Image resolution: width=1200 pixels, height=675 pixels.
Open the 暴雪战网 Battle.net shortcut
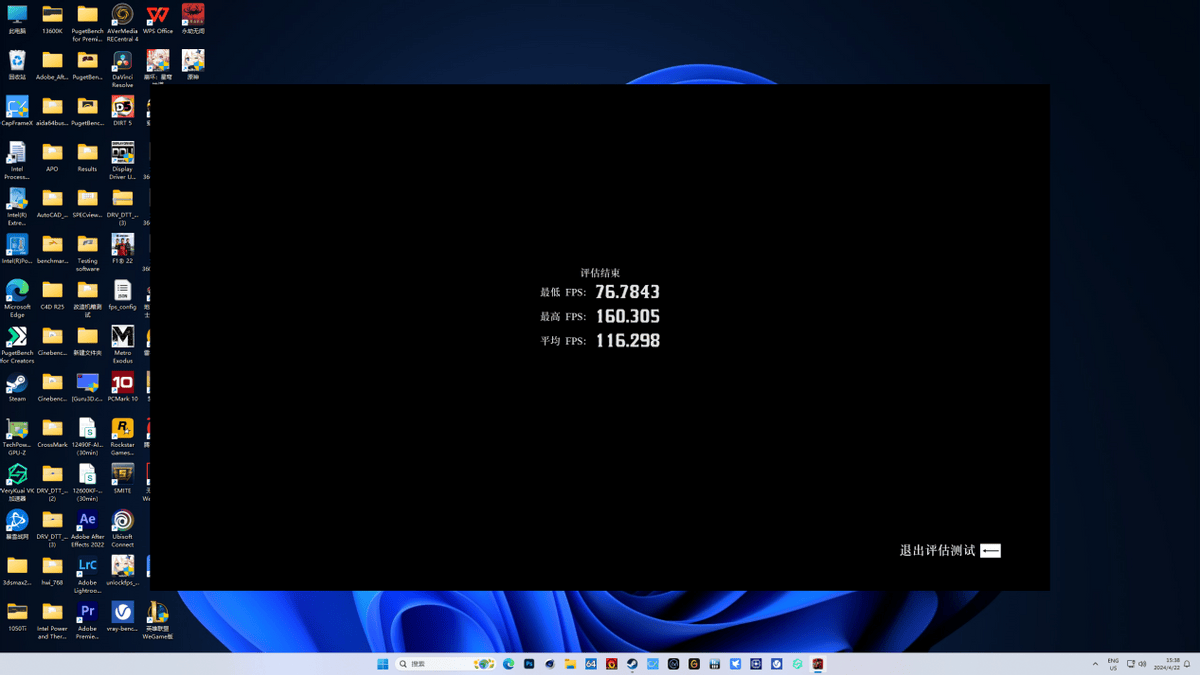click(x=17, y=524)
